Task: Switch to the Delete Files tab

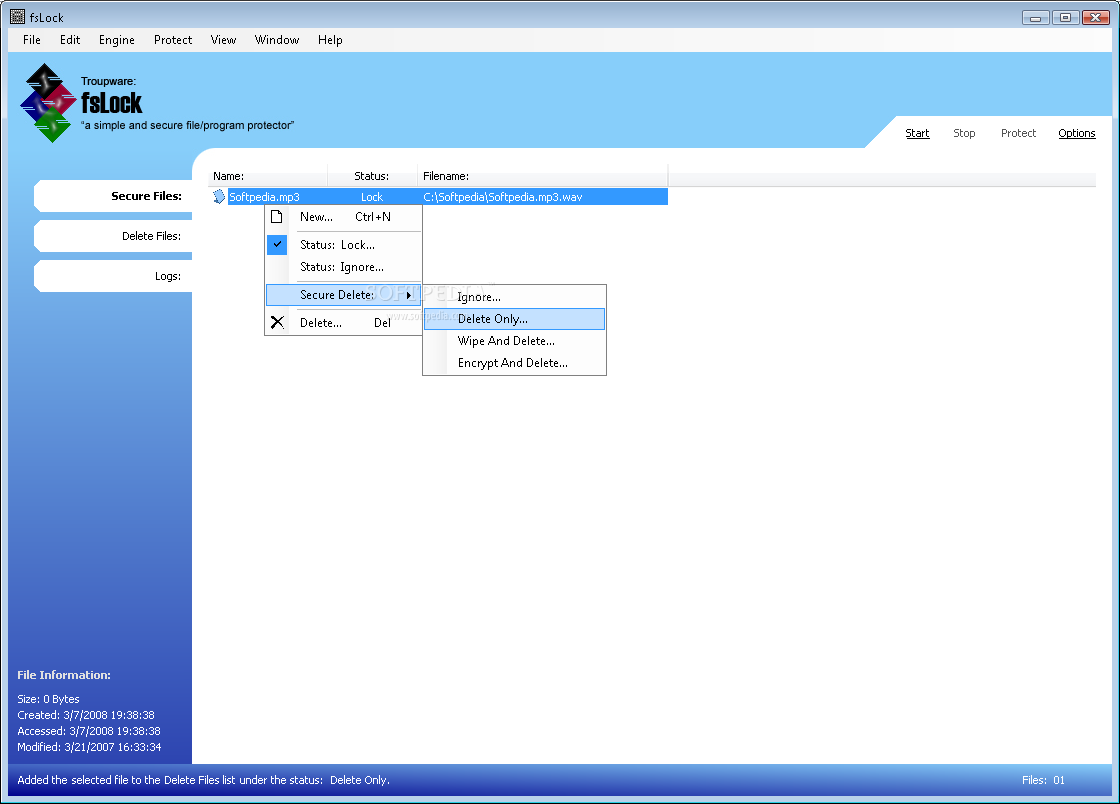Action: [113, 236]
